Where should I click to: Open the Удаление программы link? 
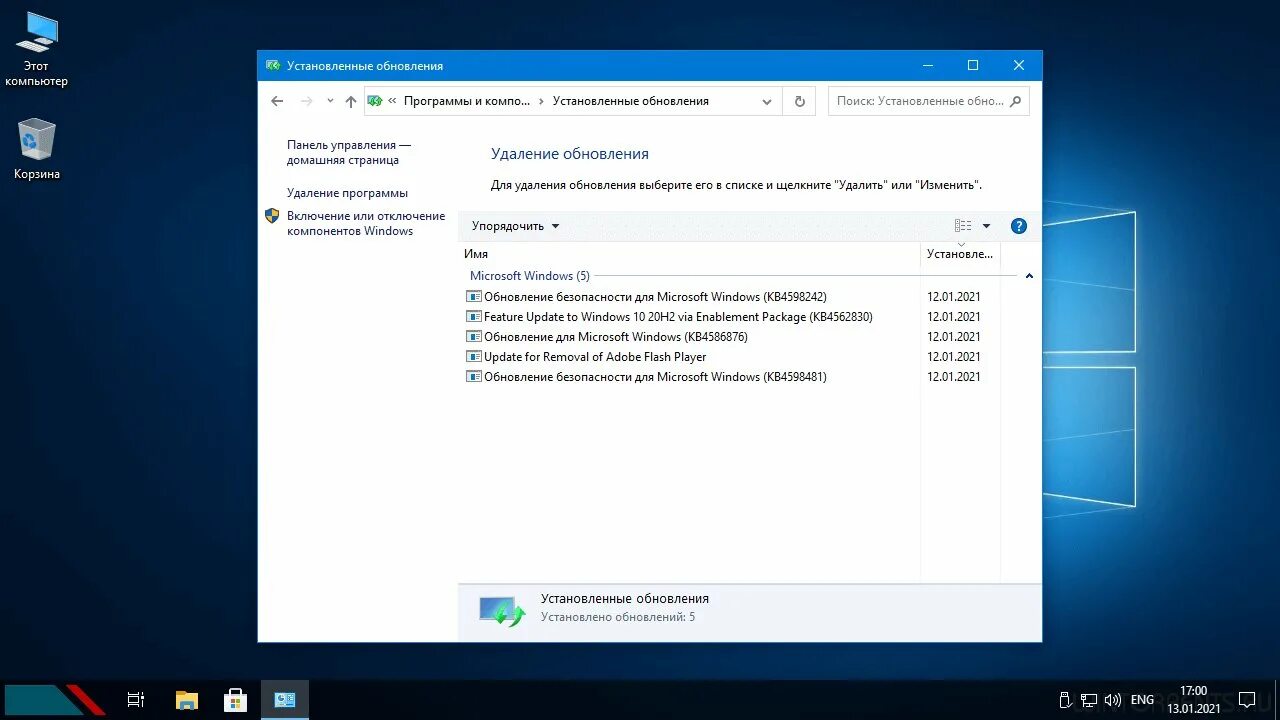click(347, 193)
